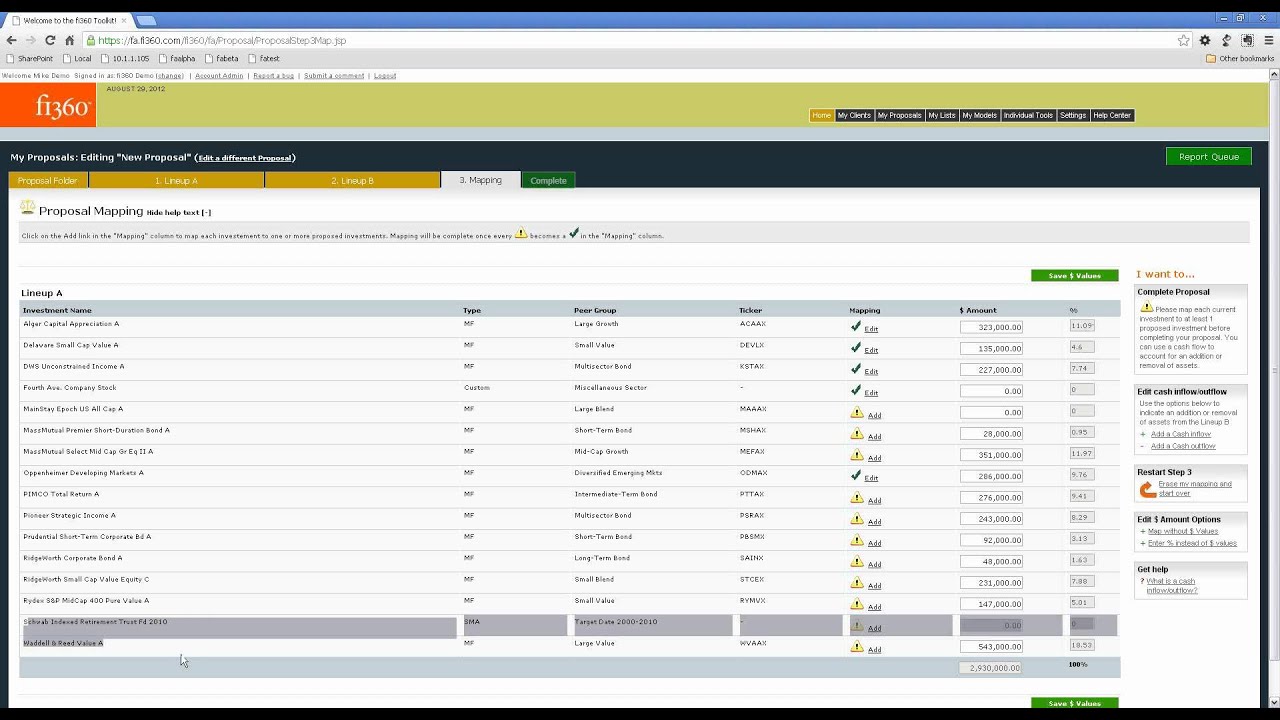Viewport: 1280px width, 720px height.
Task: Switch to Proposal Folder tab
Action: coord(48,180)
